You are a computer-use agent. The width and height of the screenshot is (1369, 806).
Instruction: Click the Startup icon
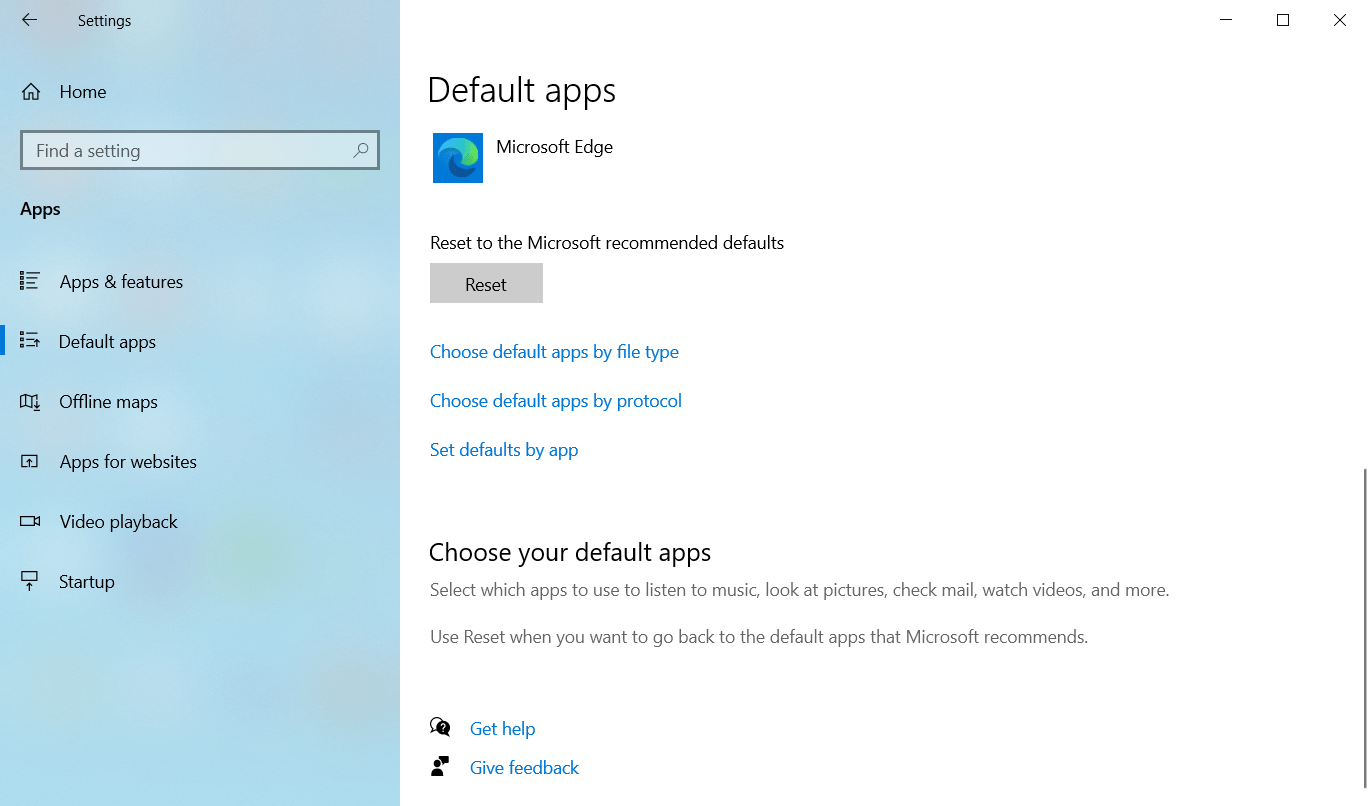click(x=30, y=581)
